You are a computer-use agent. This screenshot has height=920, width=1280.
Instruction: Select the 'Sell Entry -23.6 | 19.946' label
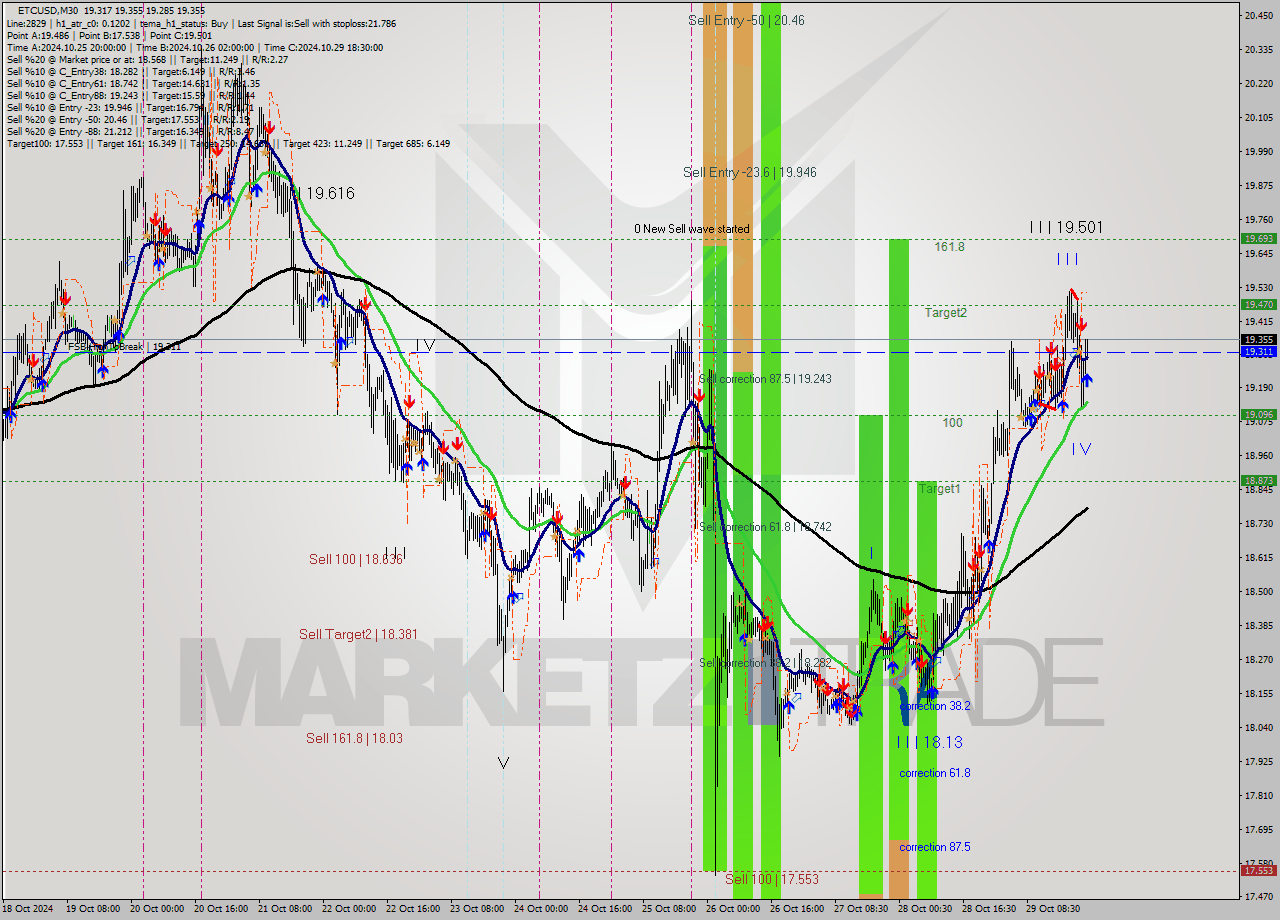click(x=750, y=172)
